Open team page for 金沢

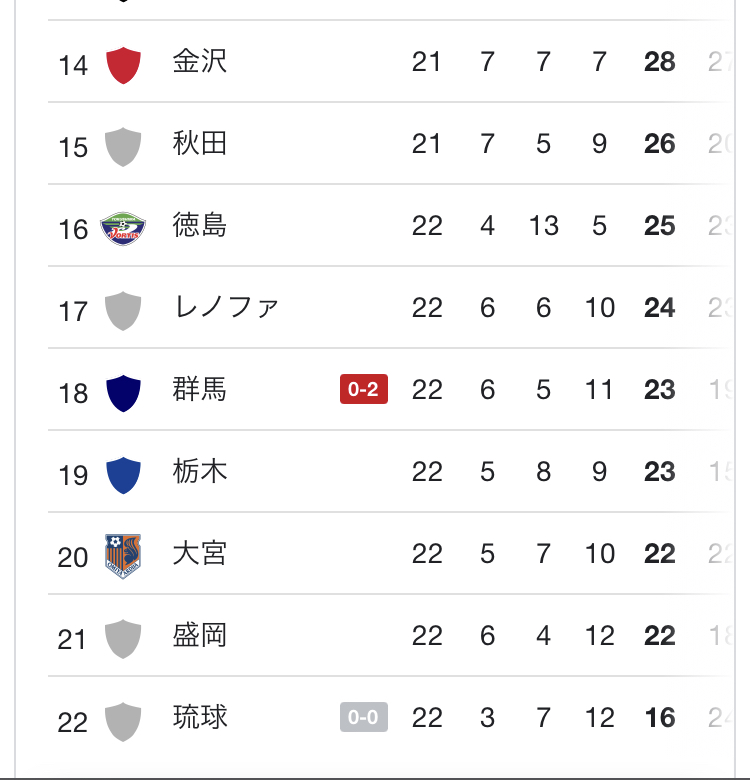200,62
